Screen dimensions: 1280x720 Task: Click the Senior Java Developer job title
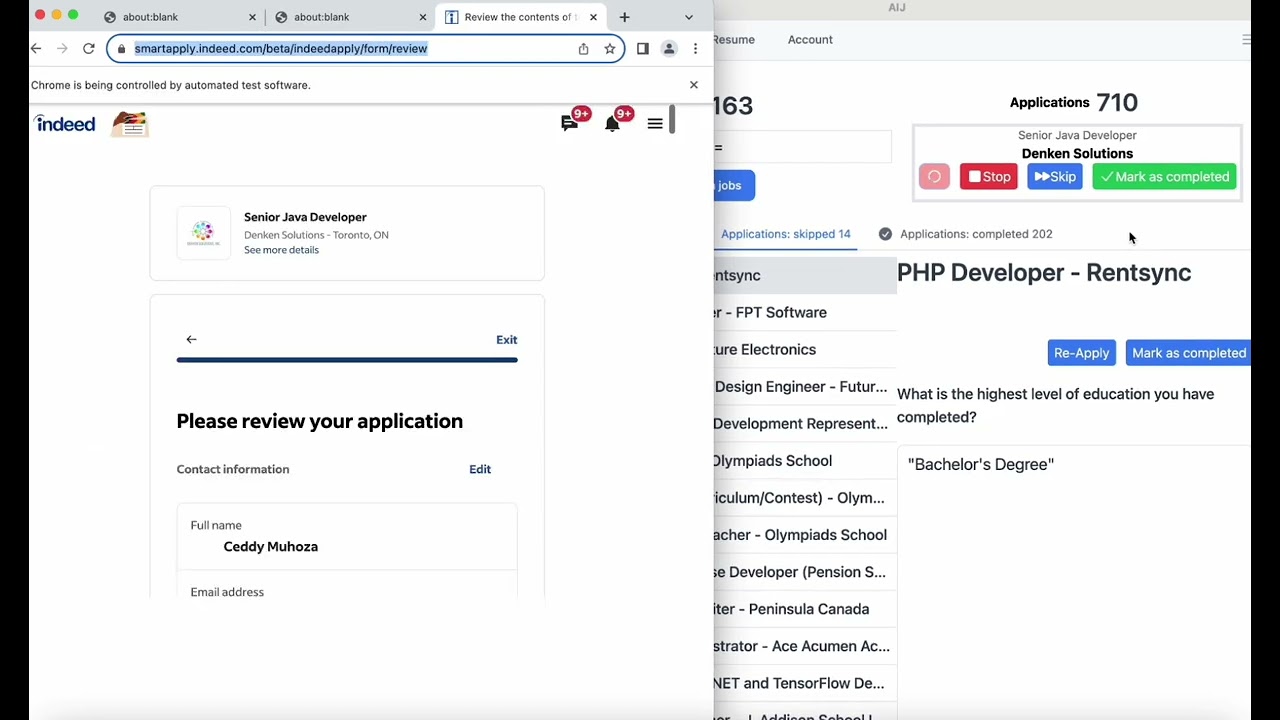click(x=305, y=217)
